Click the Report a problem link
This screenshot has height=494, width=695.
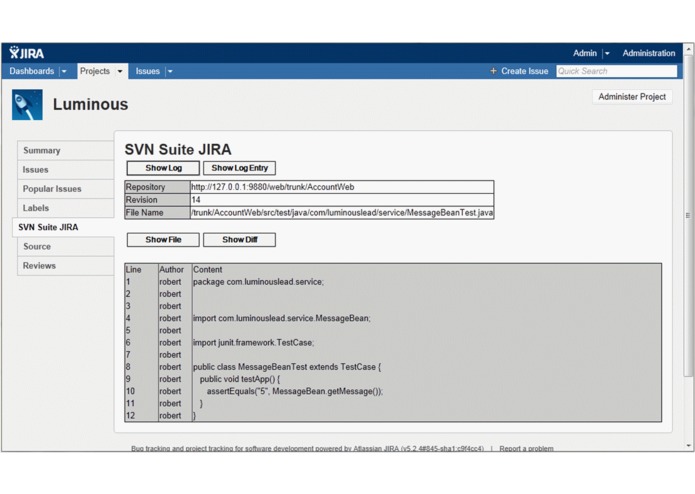tap(526, 448)
